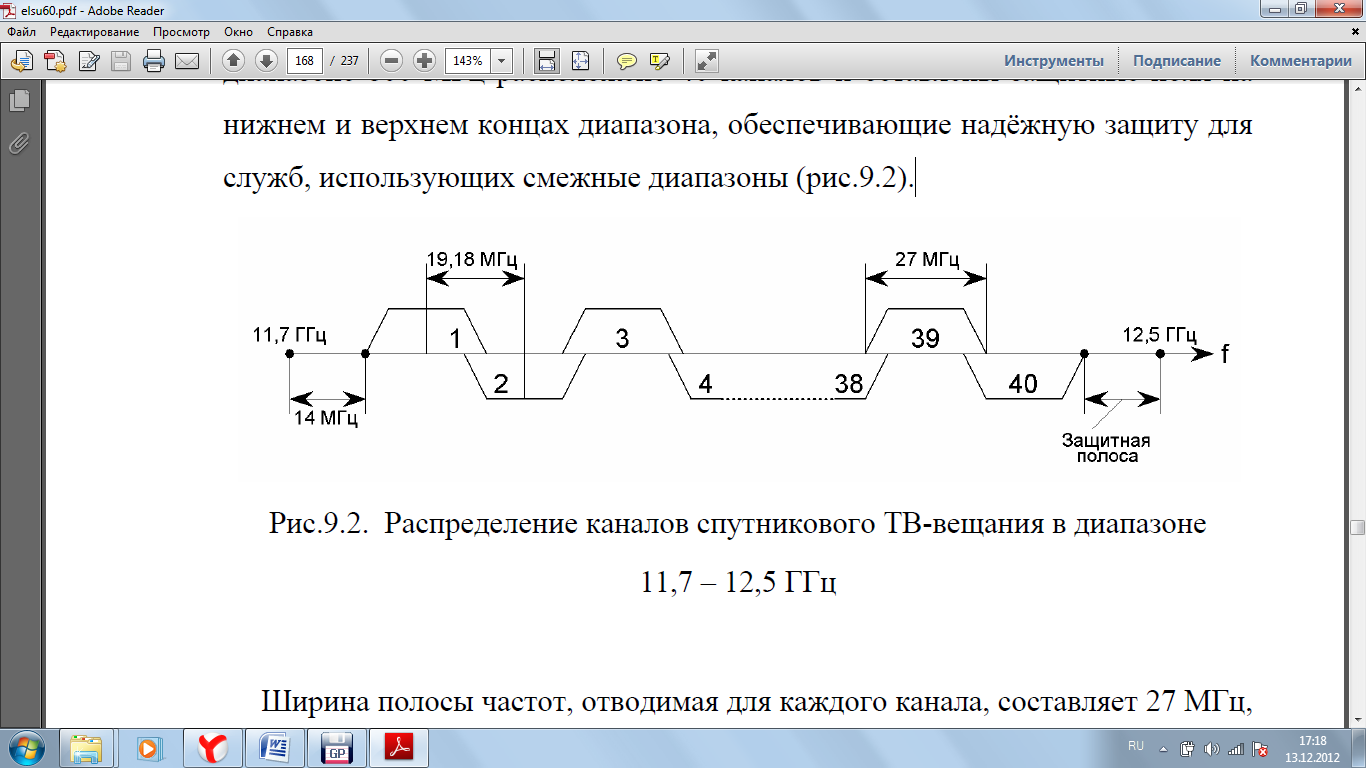Viewport: 1366px width, 768px height.
Task: Click the 11,7 – 12,5 ГГц caption line
Action: (x=738, y=580)
